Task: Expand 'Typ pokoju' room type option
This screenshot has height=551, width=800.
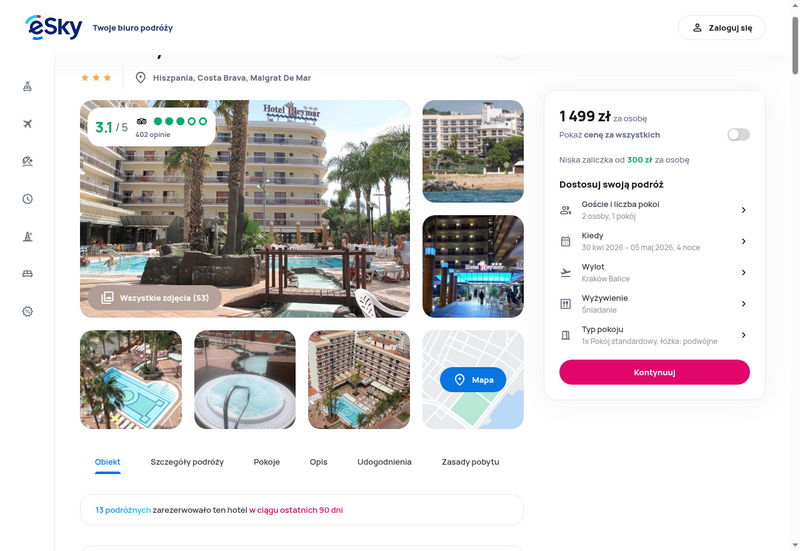Action: click(x=654, y=335)
